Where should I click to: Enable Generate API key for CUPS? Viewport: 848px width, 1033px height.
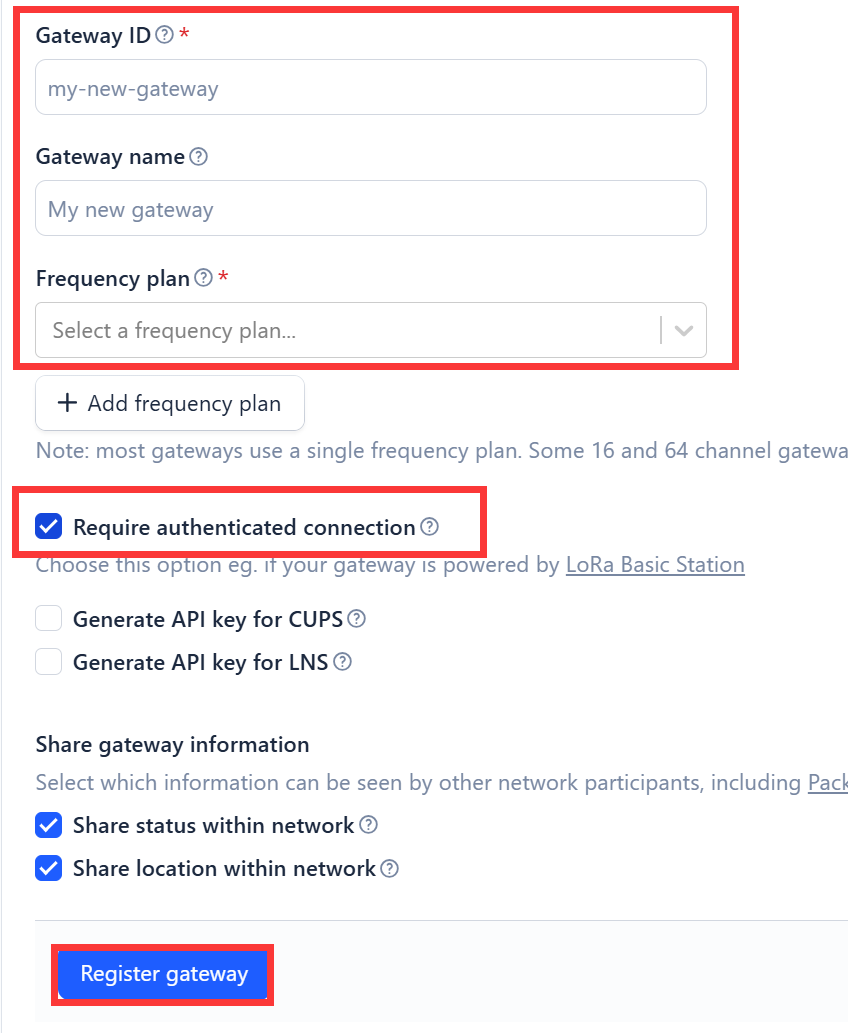tap(49, 619)
